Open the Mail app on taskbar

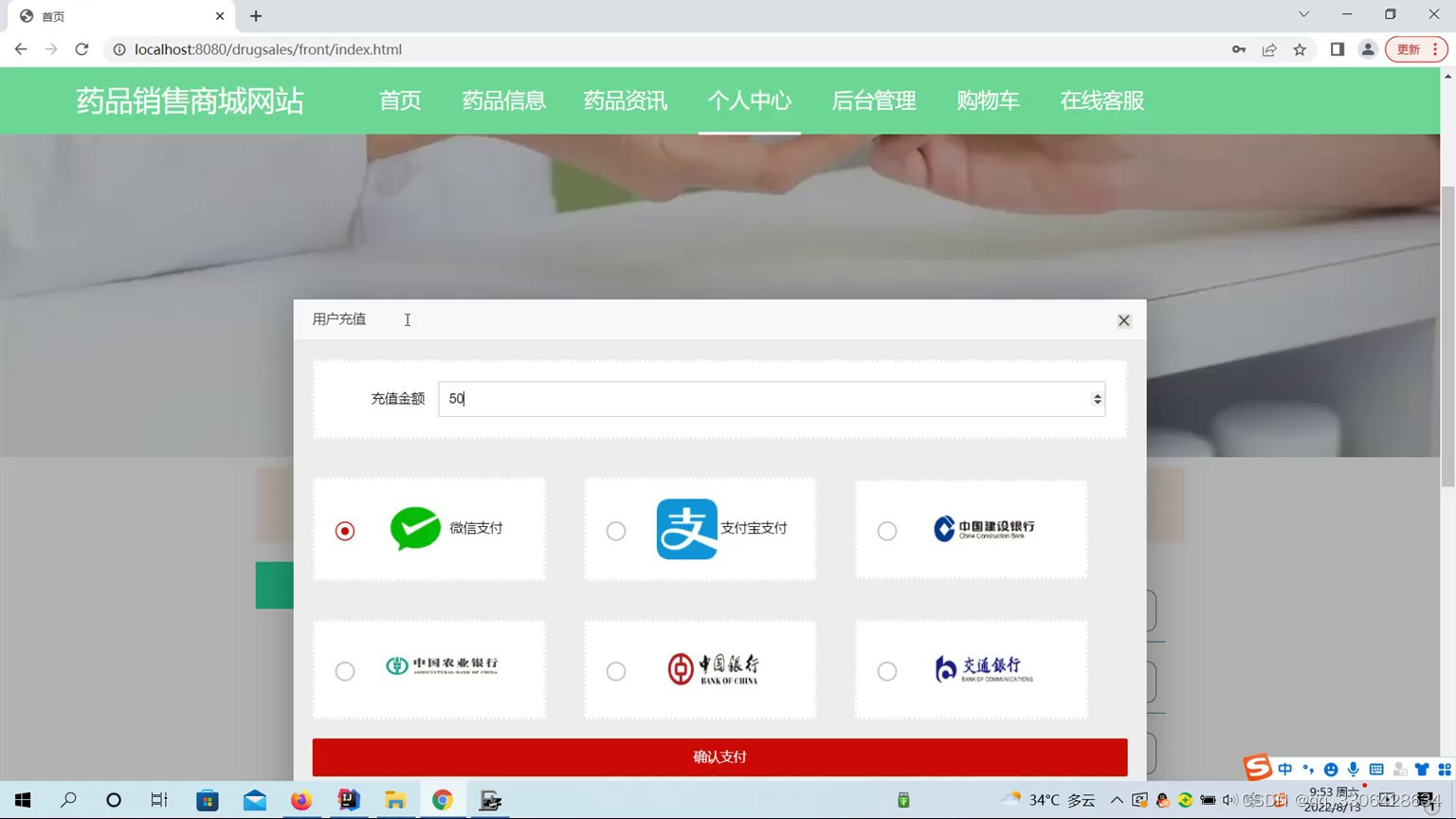(x=255, y=800)
